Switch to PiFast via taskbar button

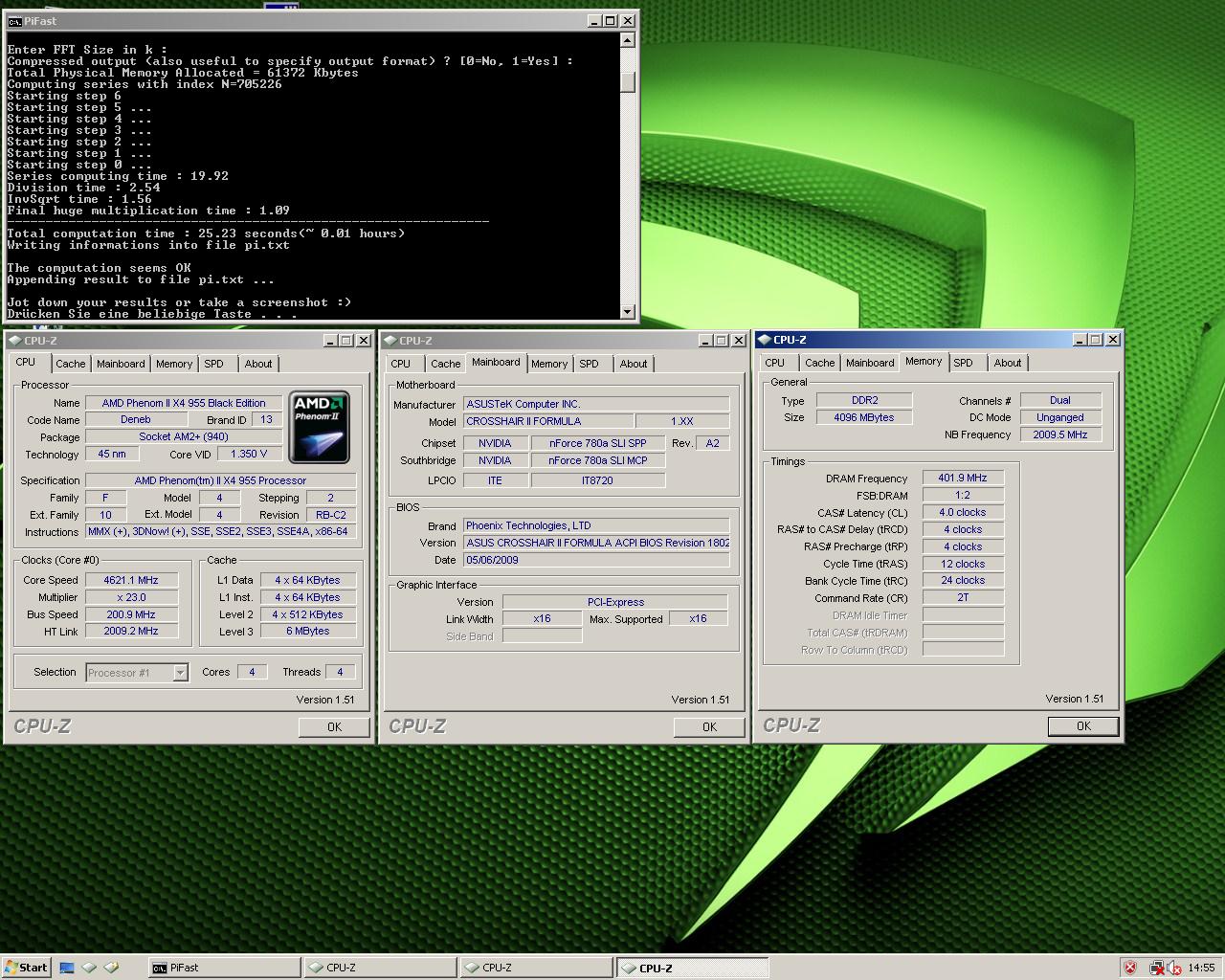click(225, 968)
